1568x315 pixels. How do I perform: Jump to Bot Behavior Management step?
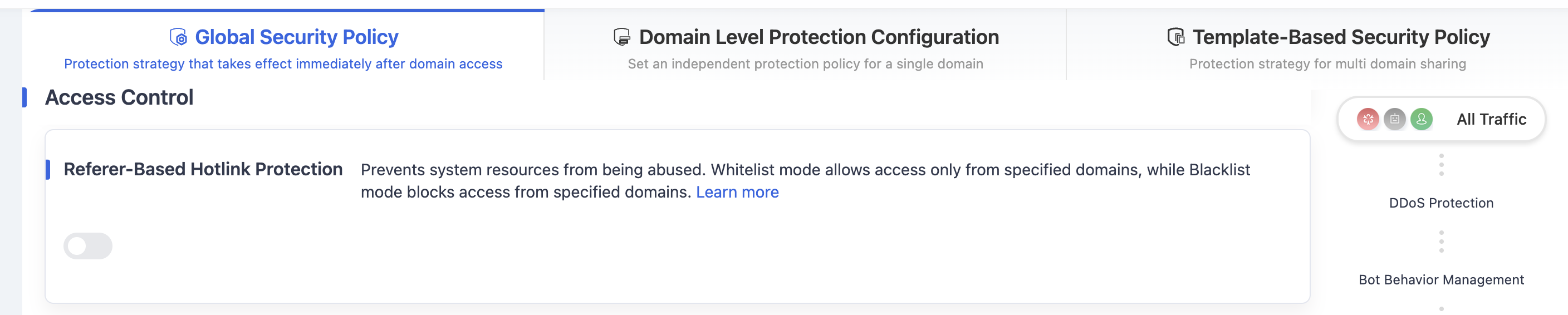(x=1441, y=280)
